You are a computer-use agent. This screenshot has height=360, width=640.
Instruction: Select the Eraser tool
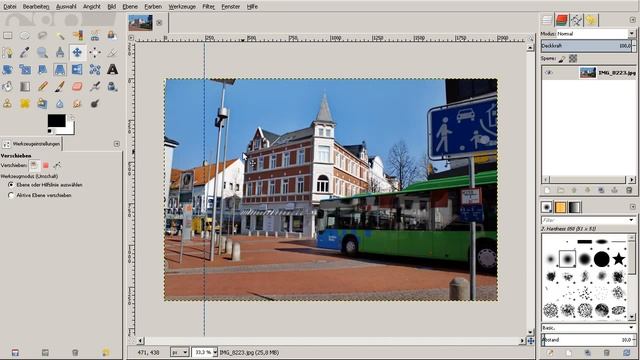click(x=77, y=87)
